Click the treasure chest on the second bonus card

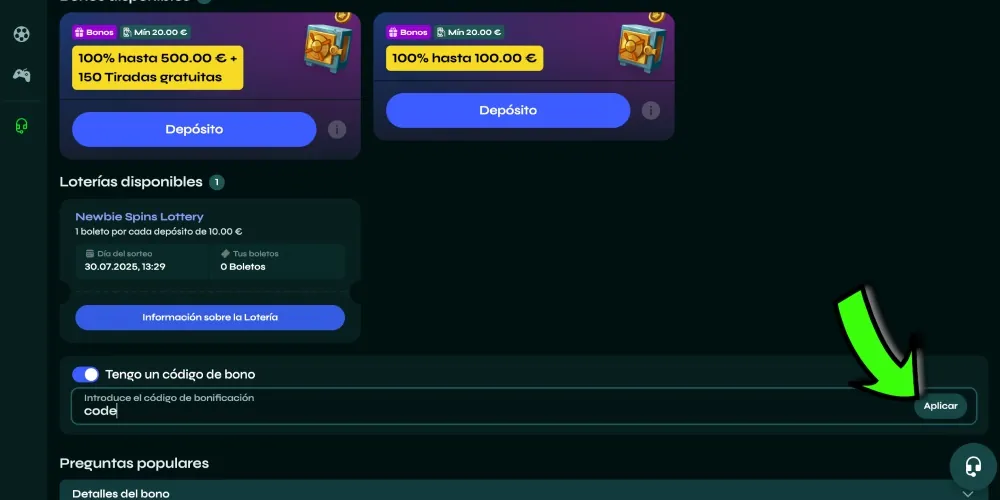pyautogui.click(x=642, y=47)
